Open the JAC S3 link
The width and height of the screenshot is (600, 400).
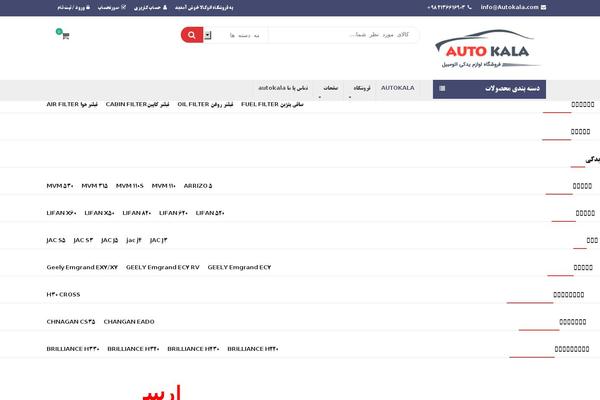tap(83, 240)
